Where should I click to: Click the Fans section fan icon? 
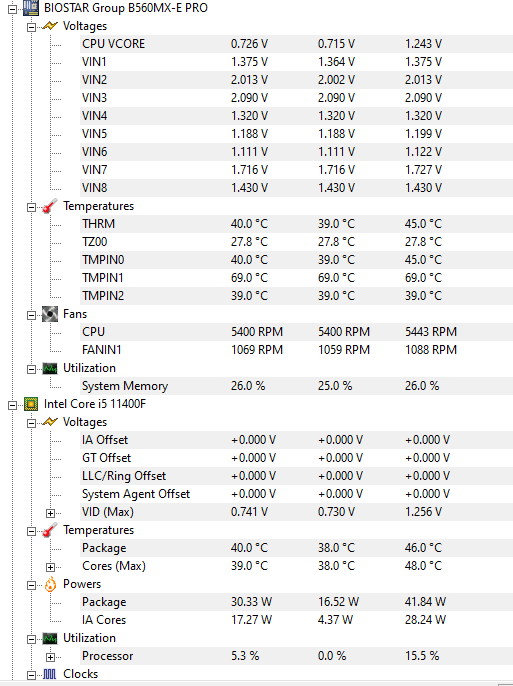[x=50, y=314]
